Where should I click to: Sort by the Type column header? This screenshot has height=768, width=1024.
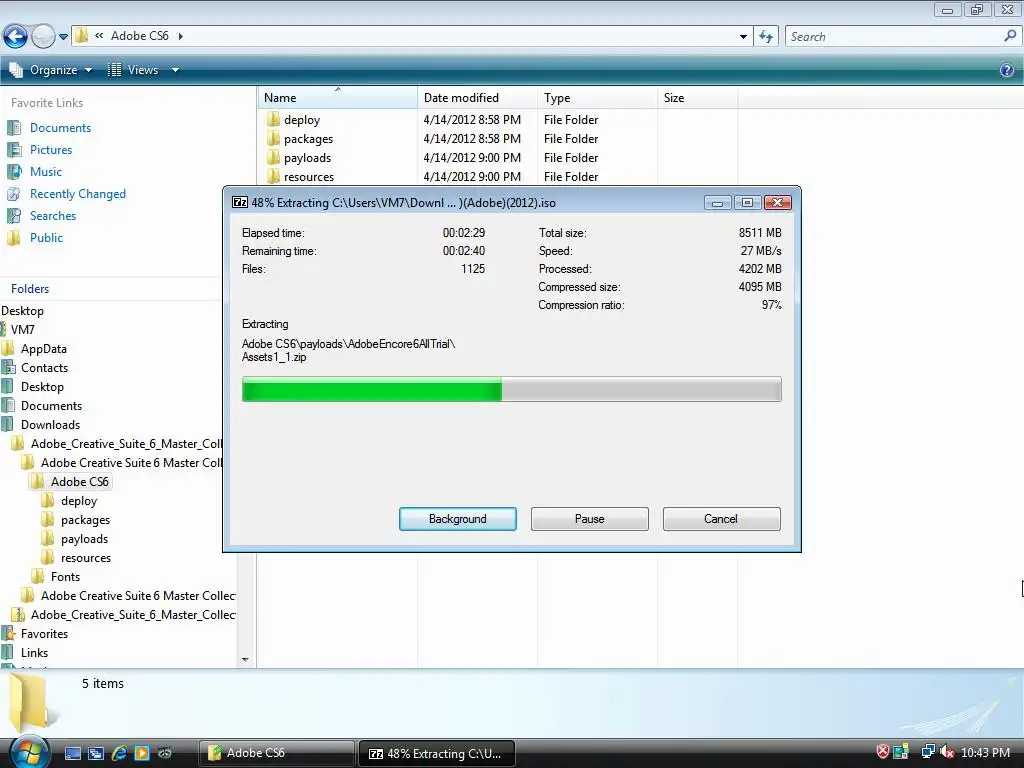click(597, 97)
